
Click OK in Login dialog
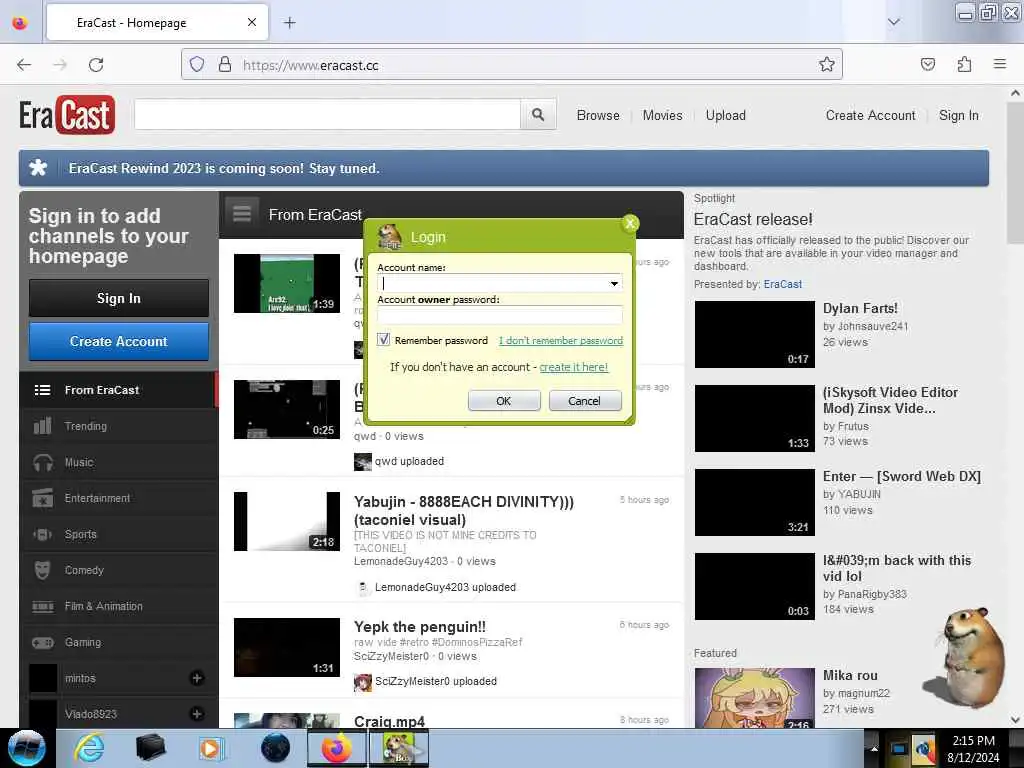point(504,401)
